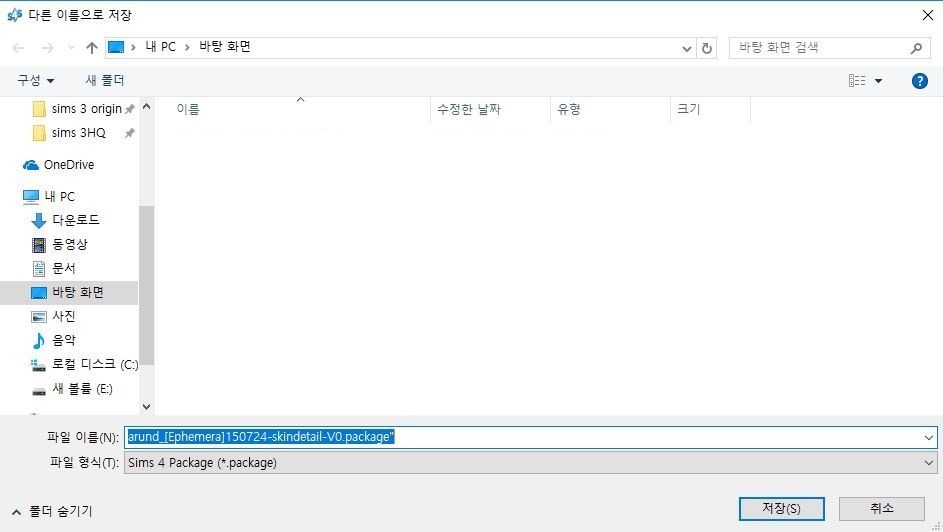Open 새 볼륨 (E:) drive

tap(72, 389)
